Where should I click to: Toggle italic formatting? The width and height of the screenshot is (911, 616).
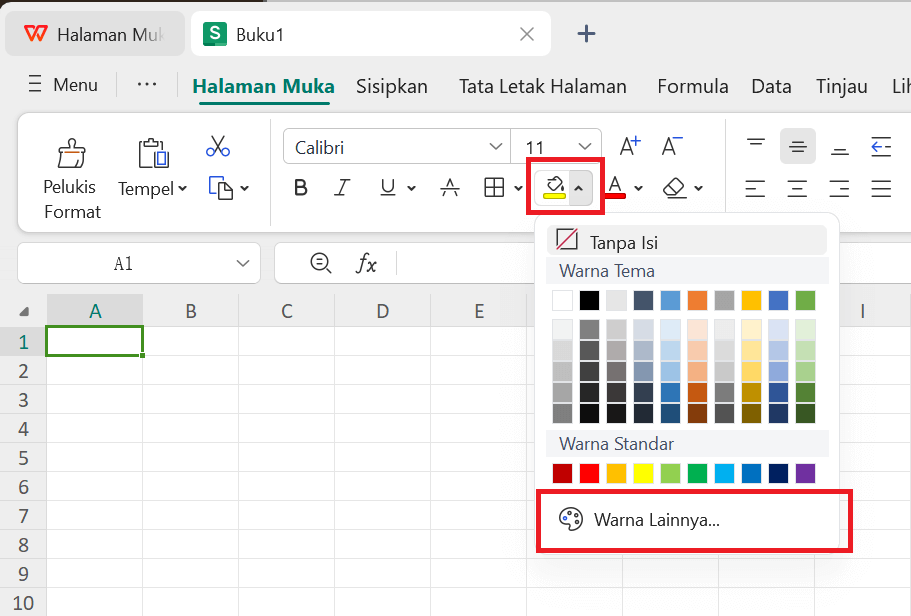341,188
